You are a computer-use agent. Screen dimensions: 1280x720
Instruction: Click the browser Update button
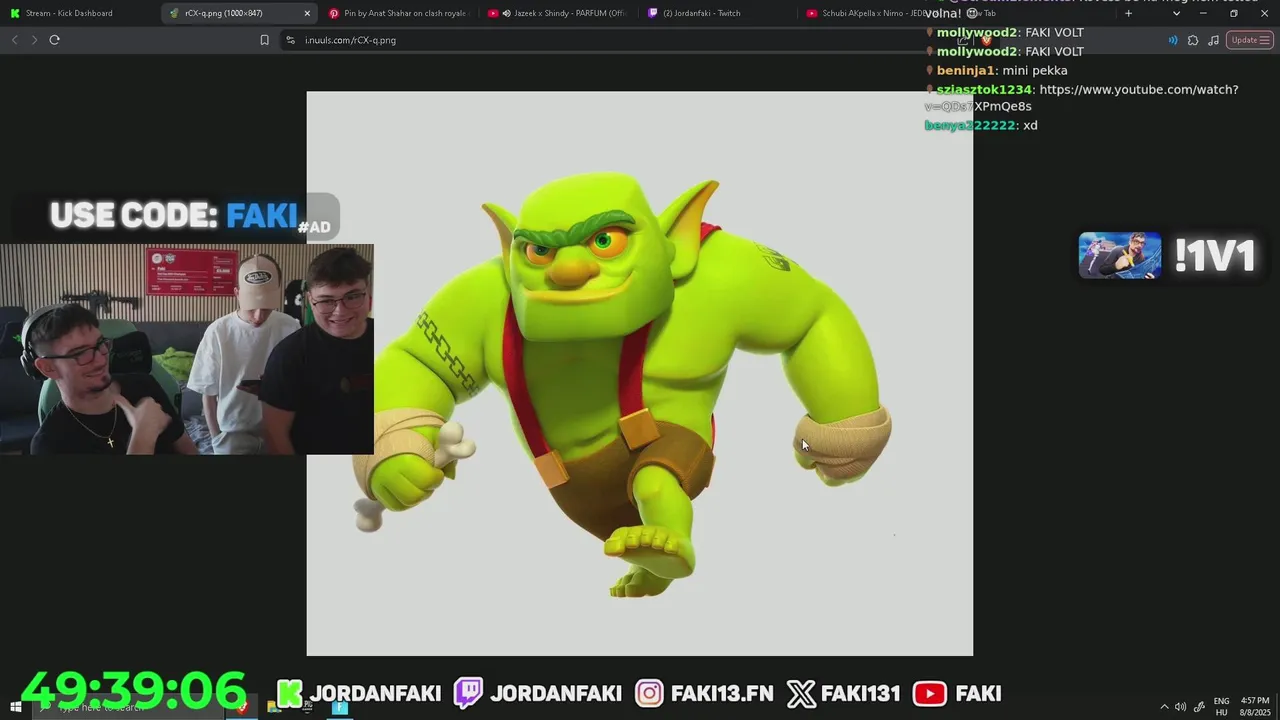coord(1250,40)
